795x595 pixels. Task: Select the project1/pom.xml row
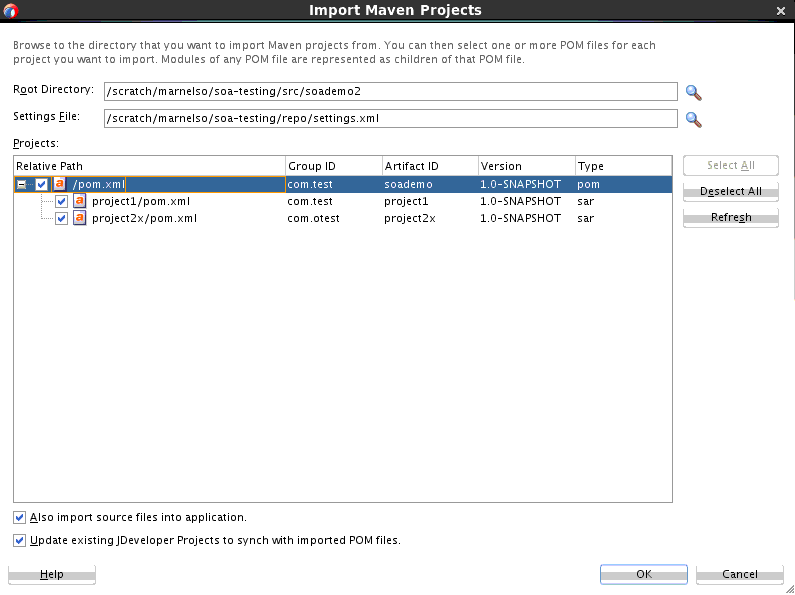(x=343, y=201)
